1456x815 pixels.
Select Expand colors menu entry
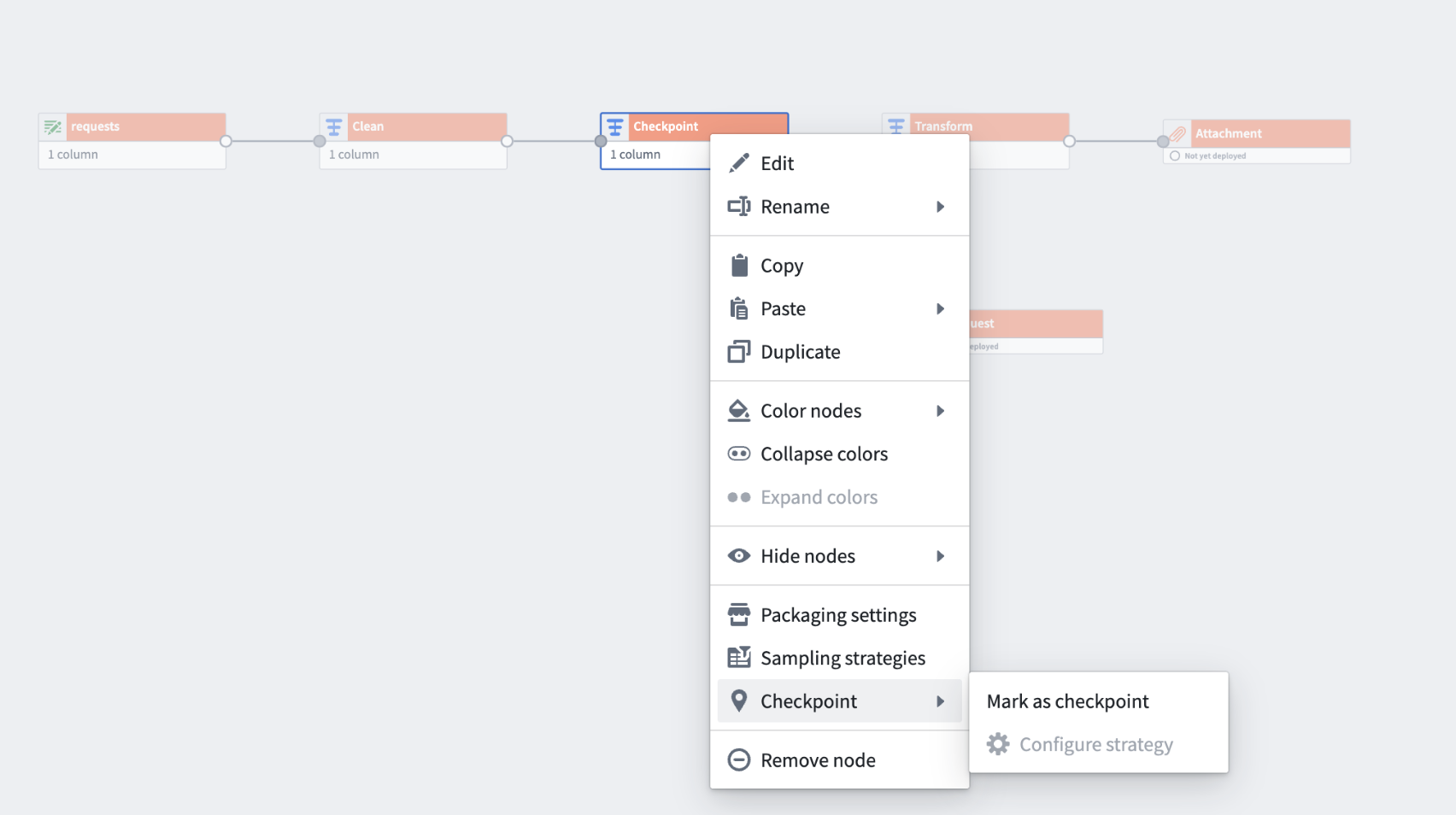[x=839, y=497]
